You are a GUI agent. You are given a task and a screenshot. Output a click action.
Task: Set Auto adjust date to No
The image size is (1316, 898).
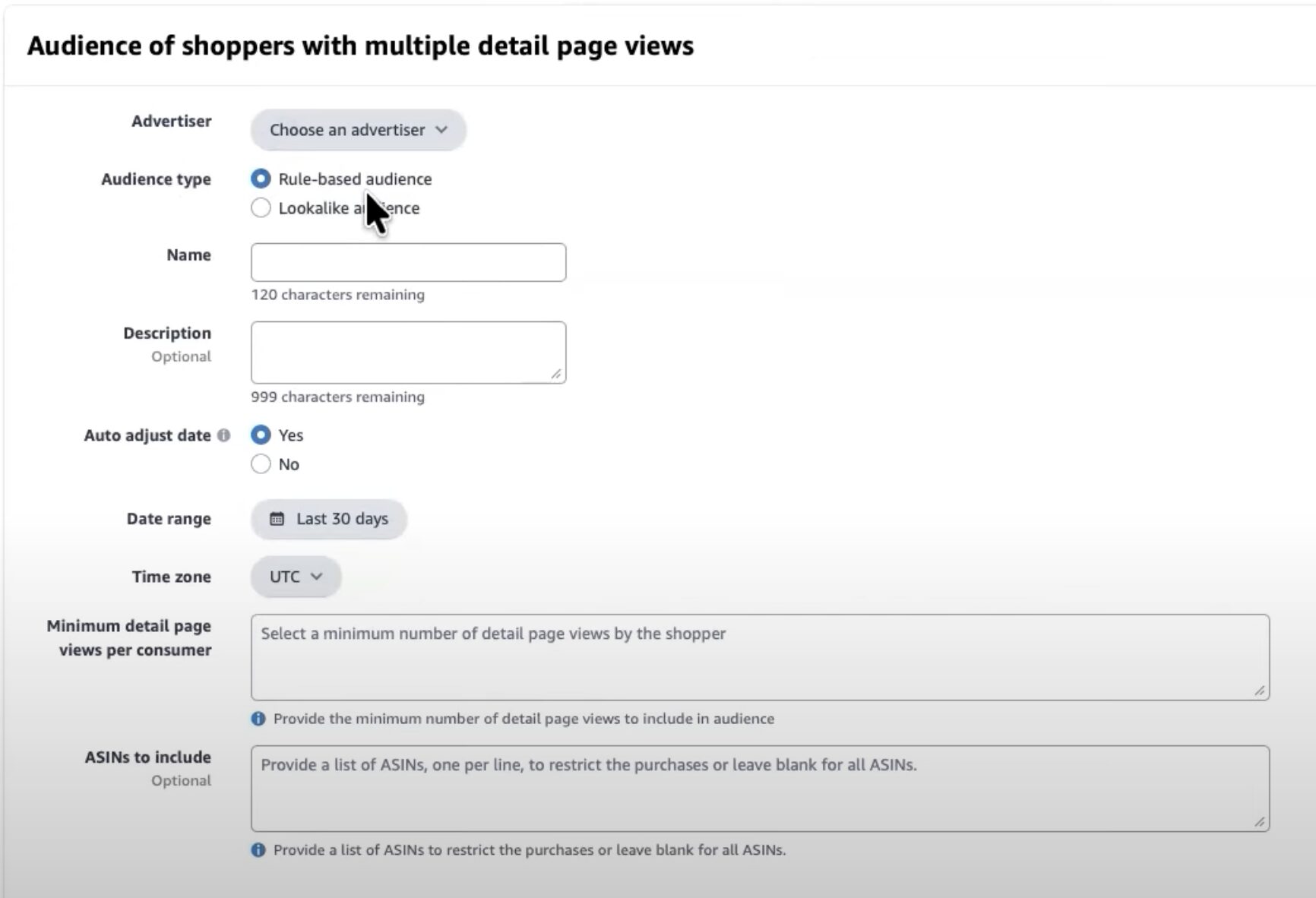coord(261,464)
